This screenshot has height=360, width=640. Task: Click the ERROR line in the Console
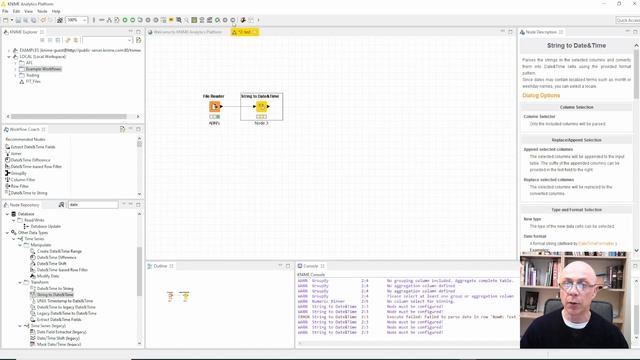(x=407, y=317)
